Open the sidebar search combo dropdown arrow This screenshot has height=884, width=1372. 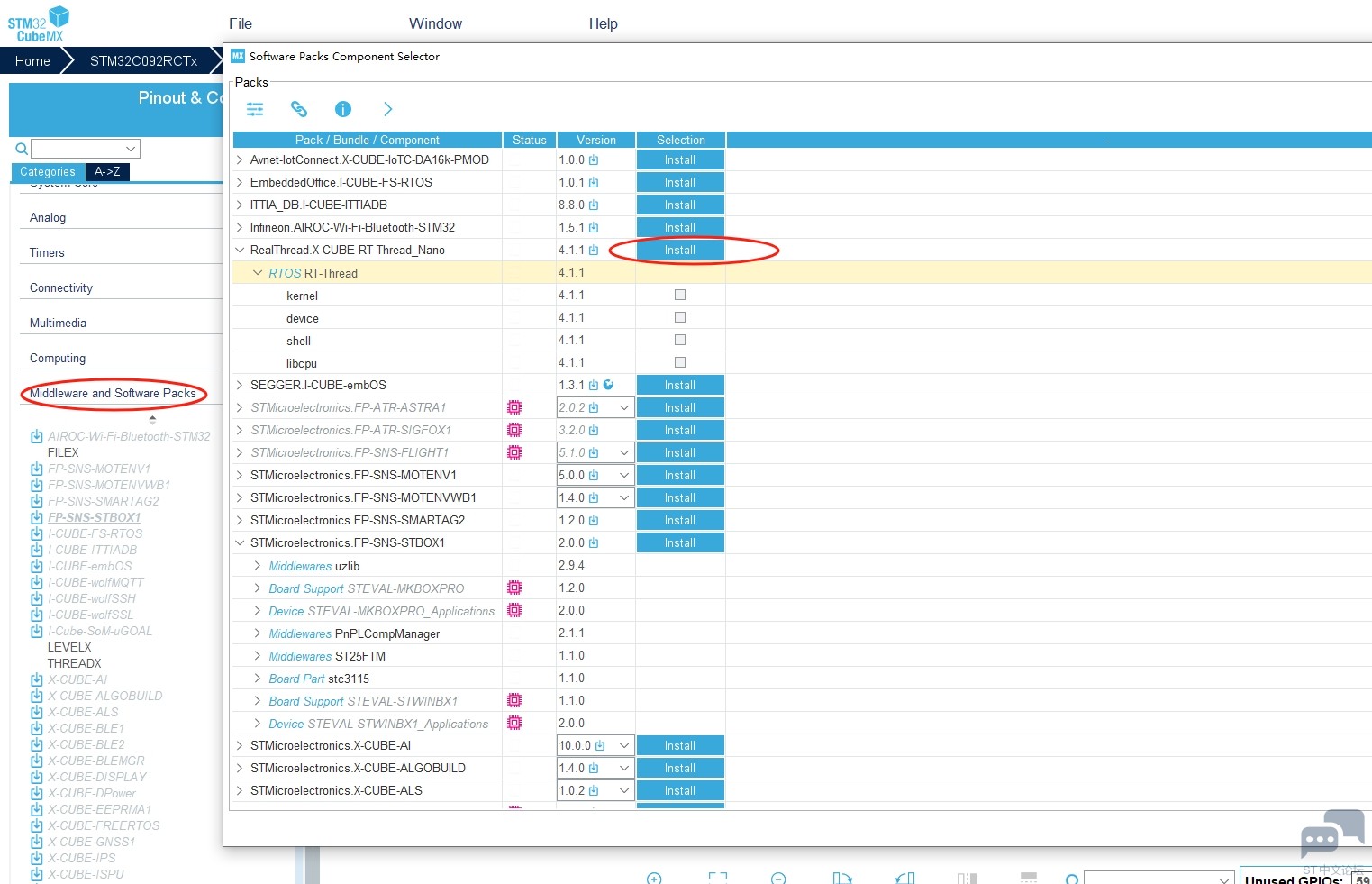point(131,149)
